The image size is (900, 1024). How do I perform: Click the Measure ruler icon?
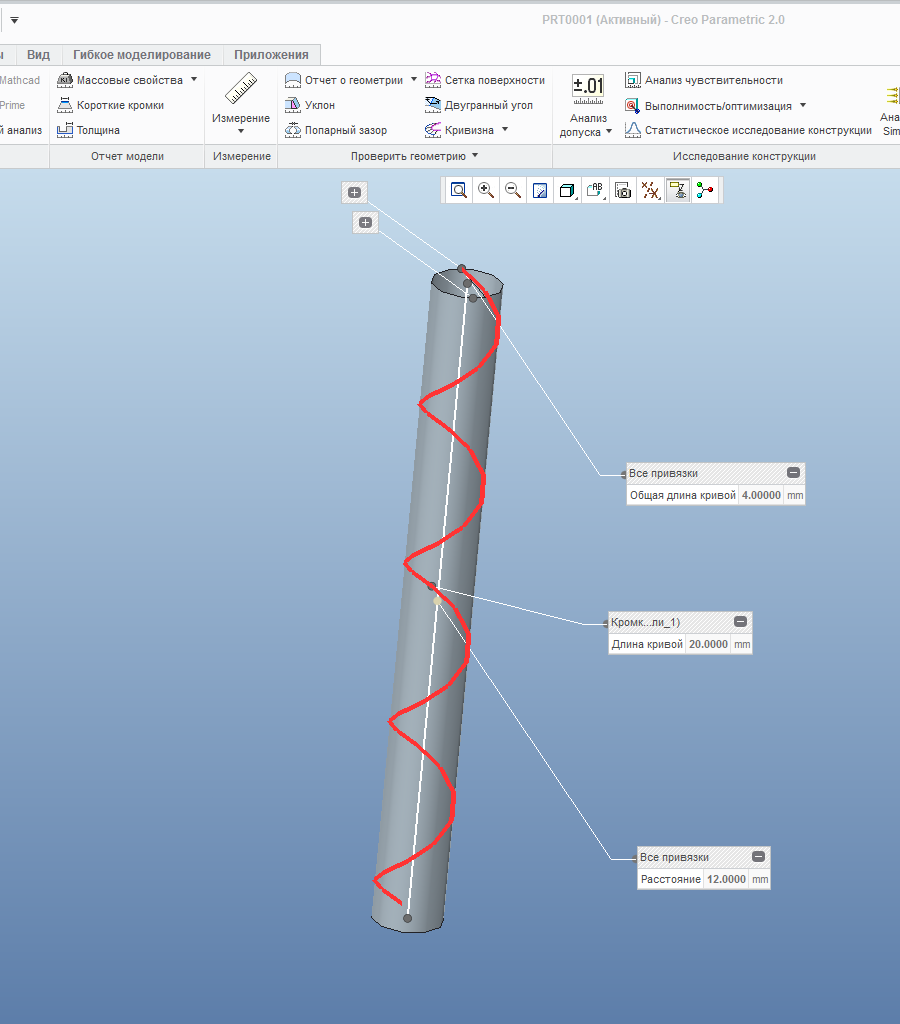[x=241, y=88]
